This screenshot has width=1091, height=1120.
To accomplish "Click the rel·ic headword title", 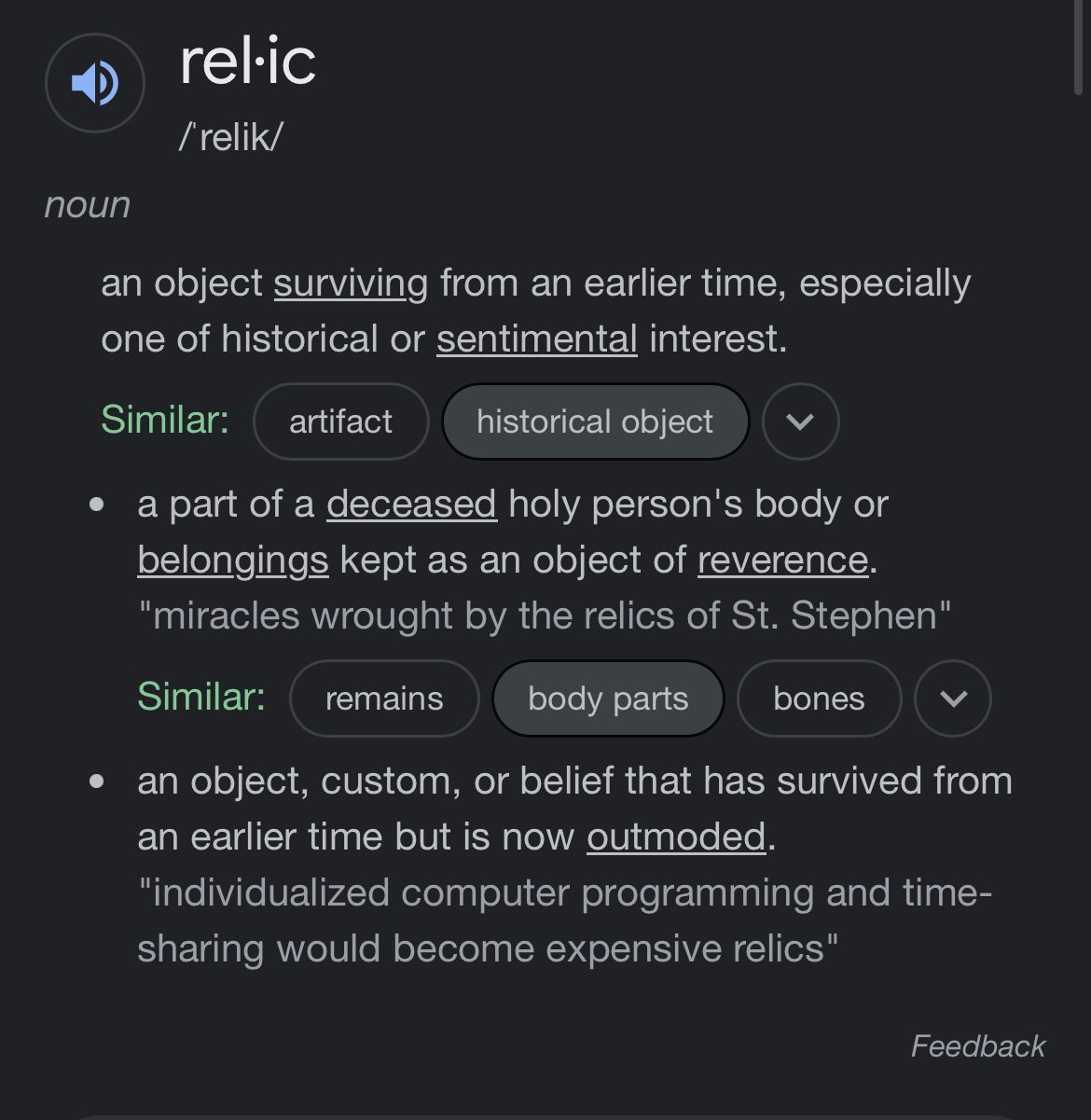I will coord(248,62).
